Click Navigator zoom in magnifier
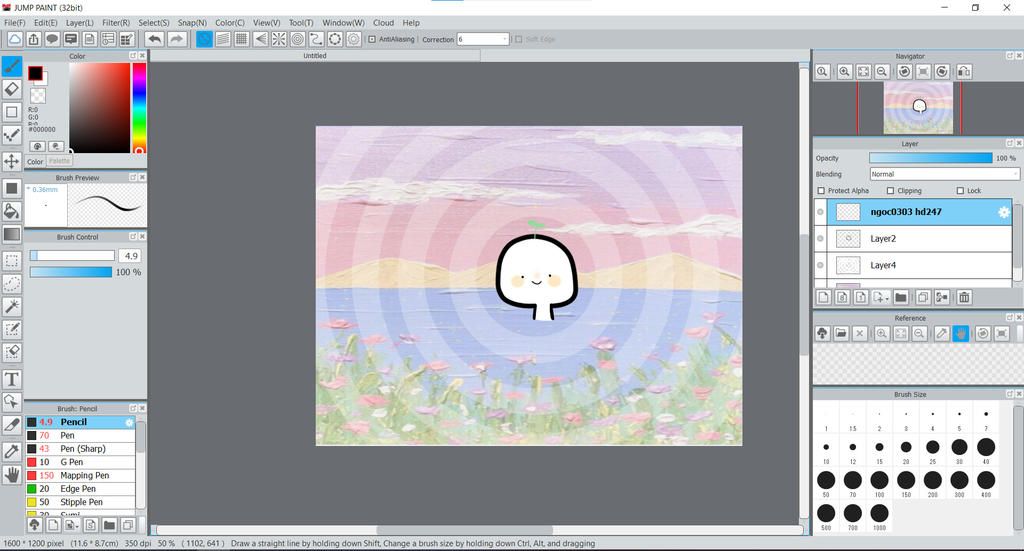The height and width of the screenshot is (551, 1024). coord(844,71)
